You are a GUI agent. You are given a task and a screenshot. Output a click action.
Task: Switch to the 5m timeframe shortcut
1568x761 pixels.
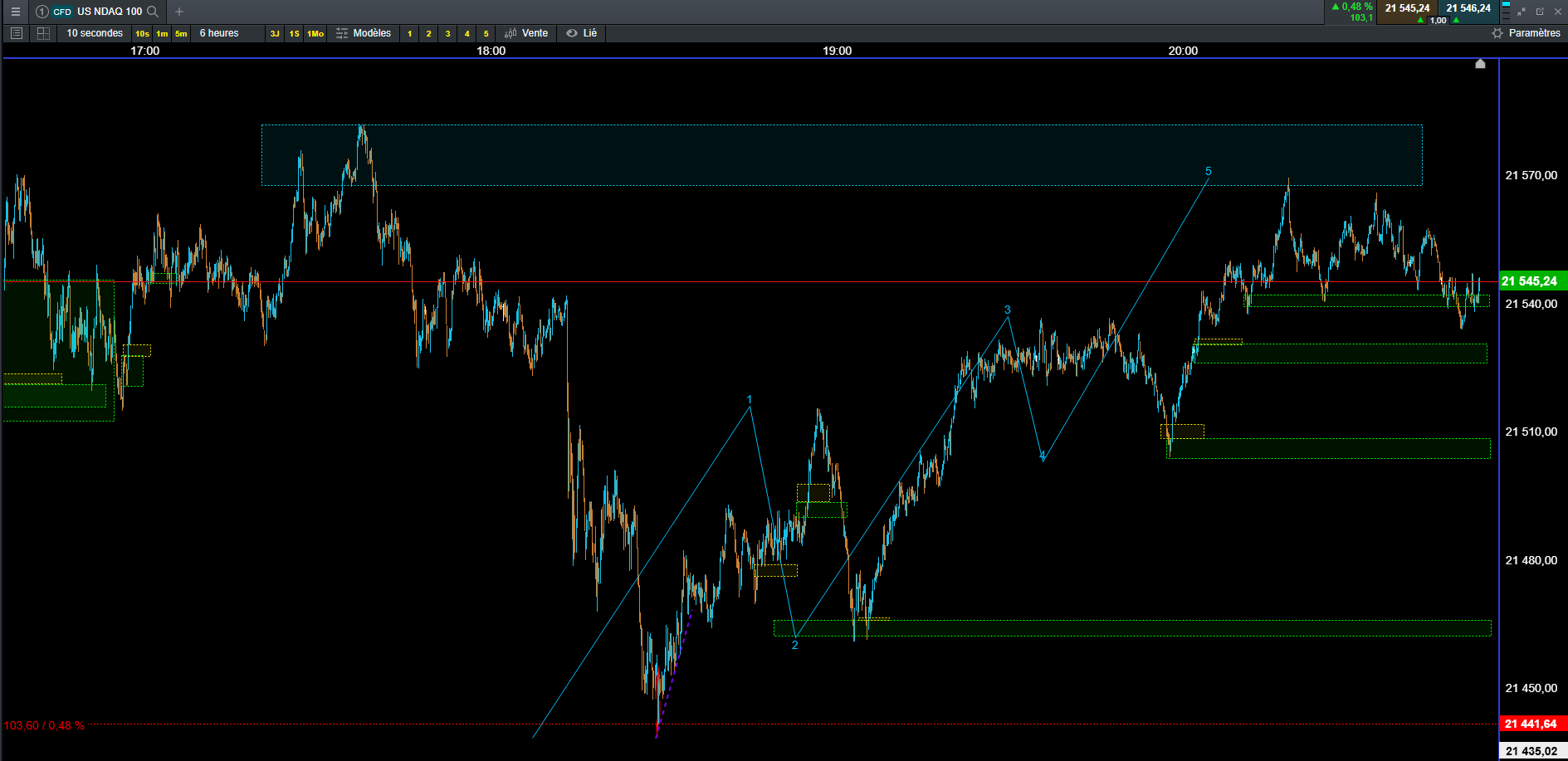181,34
